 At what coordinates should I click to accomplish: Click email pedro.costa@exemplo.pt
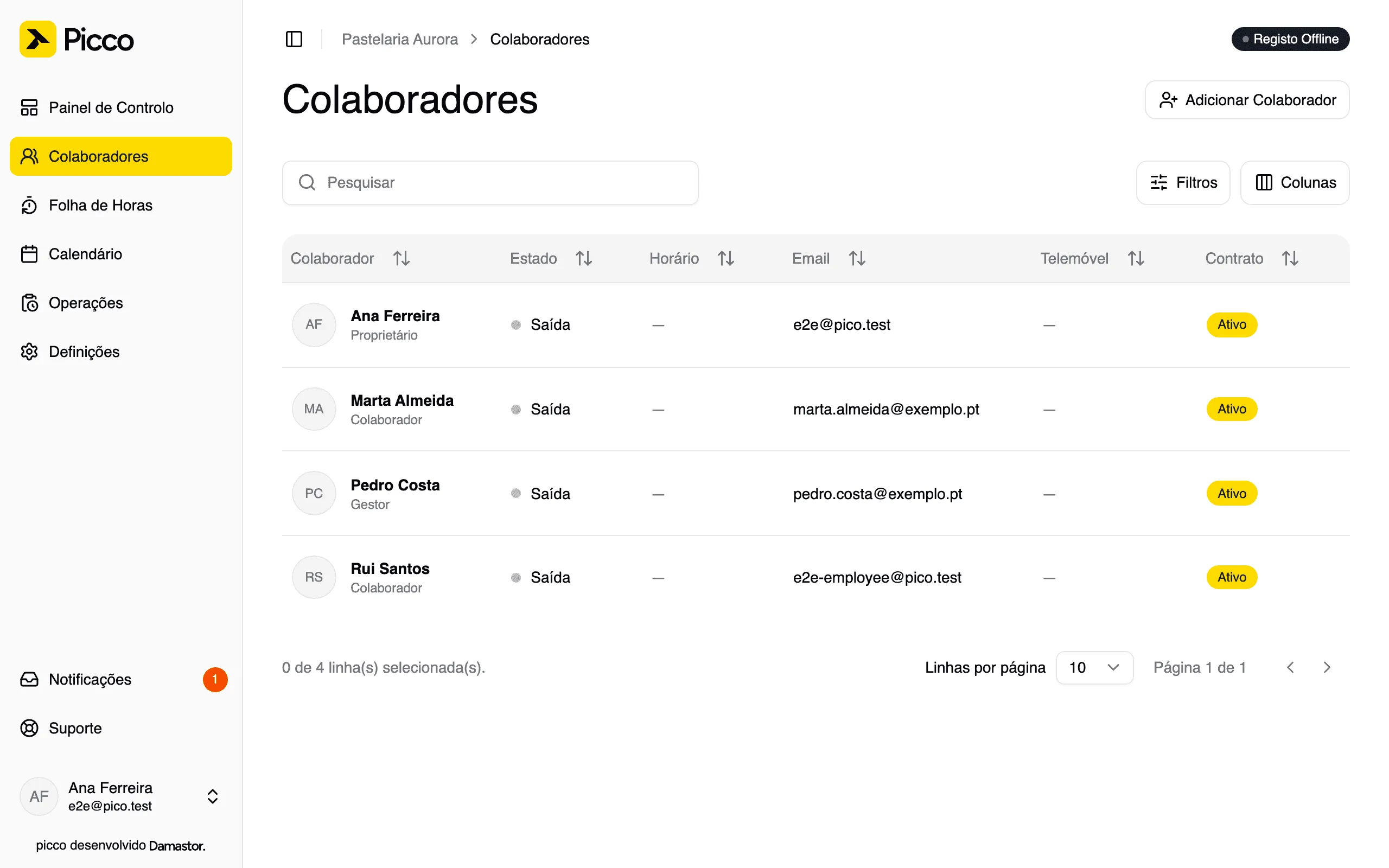point(877,494)
